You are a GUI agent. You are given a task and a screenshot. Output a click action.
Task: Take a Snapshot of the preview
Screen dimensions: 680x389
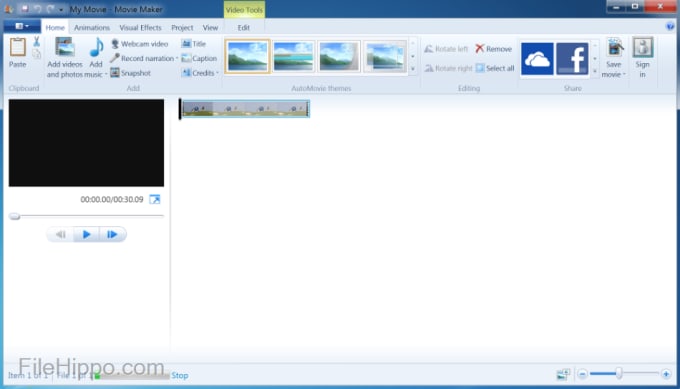click(x=131, y=73)
